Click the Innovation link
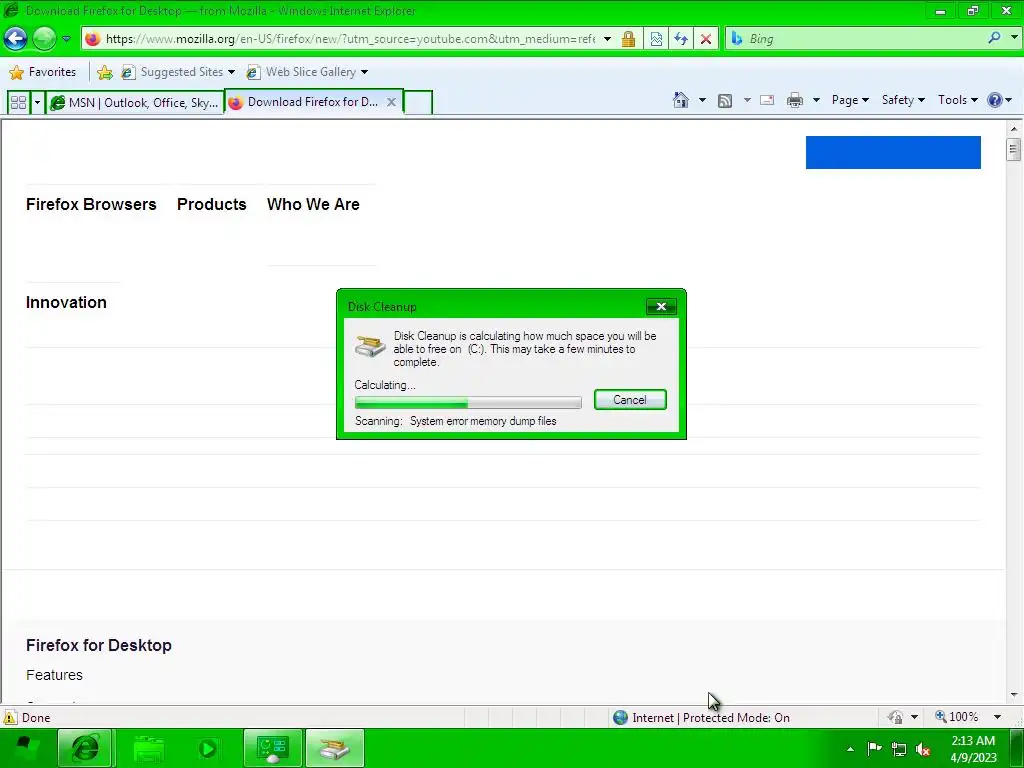 point(66,302)
